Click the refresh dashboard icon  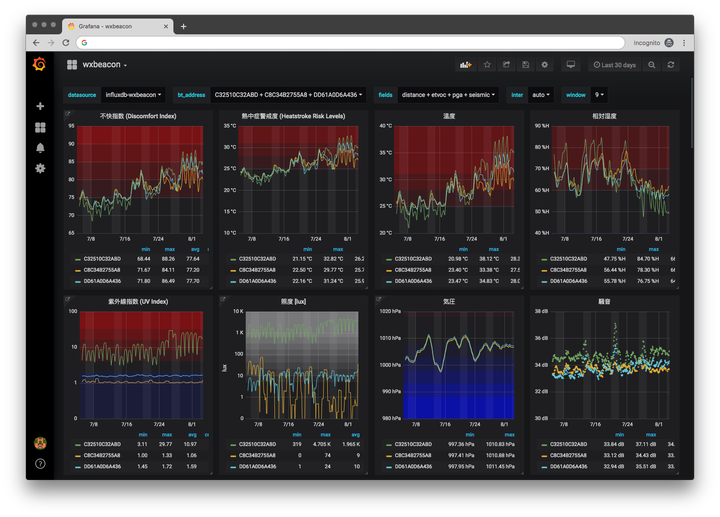(x=671, y=65)
